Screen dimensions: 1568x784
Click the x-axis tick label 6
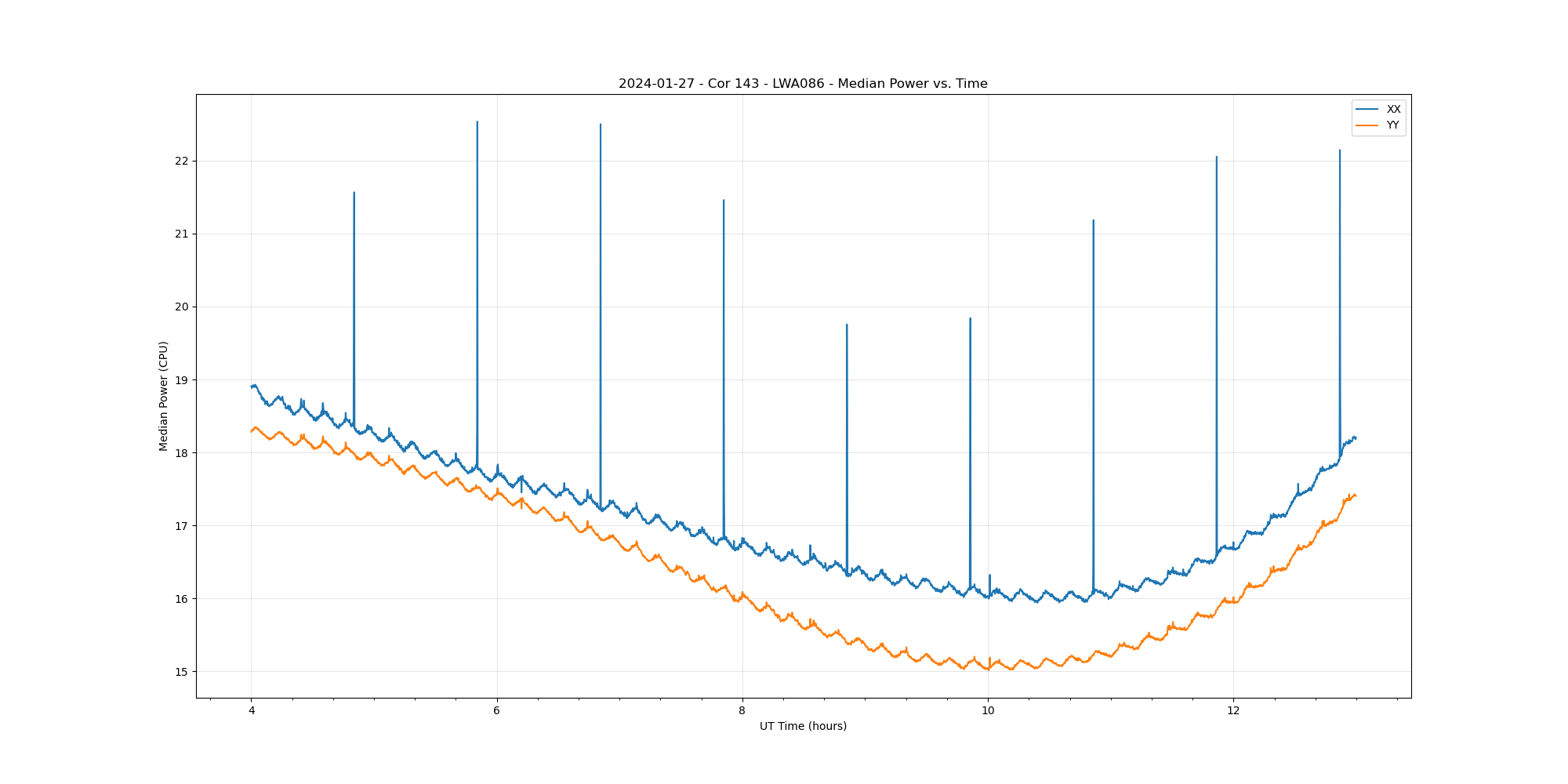496,711
